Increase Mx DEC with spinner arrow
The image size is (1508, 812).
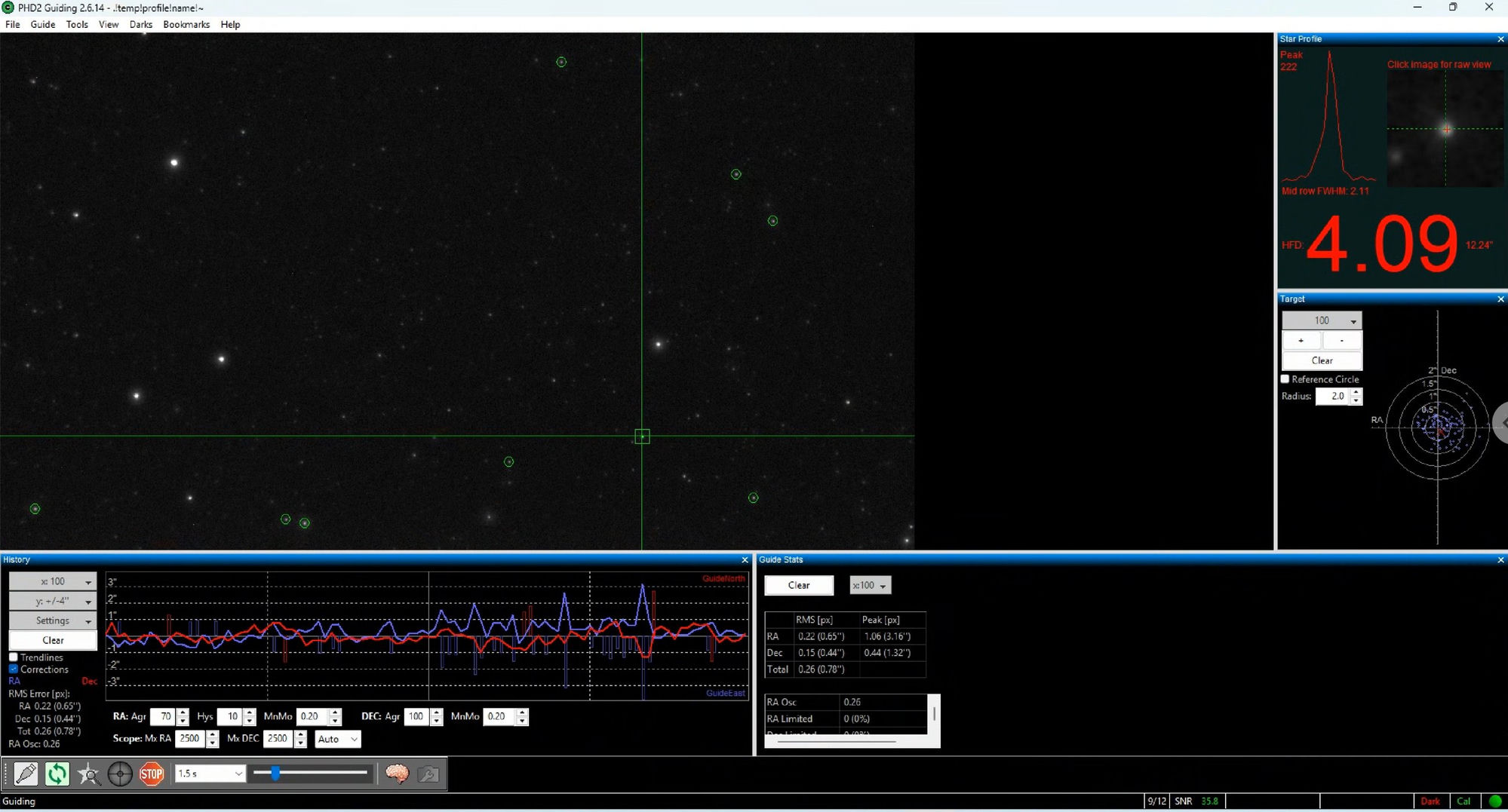[300, 734]
